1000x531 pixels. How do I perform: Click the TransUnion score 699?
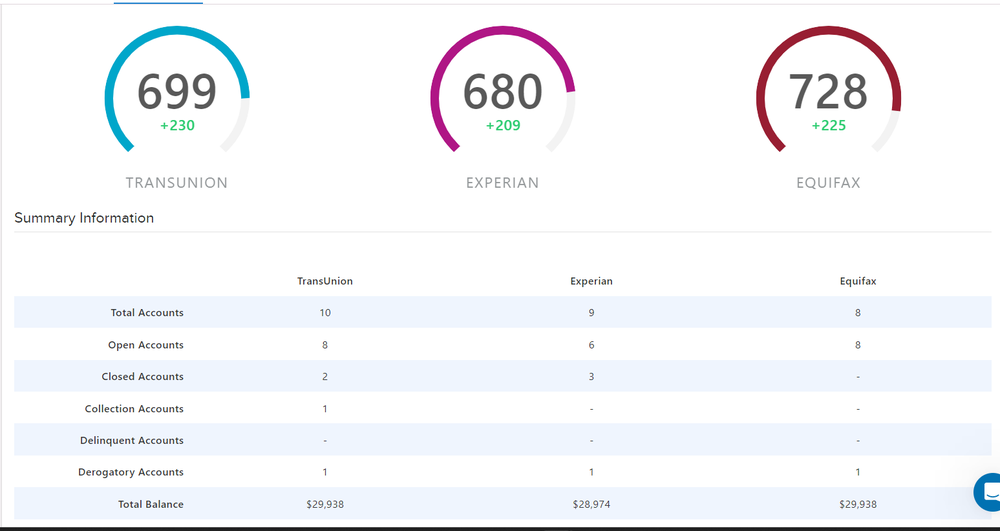click(177, 91)
